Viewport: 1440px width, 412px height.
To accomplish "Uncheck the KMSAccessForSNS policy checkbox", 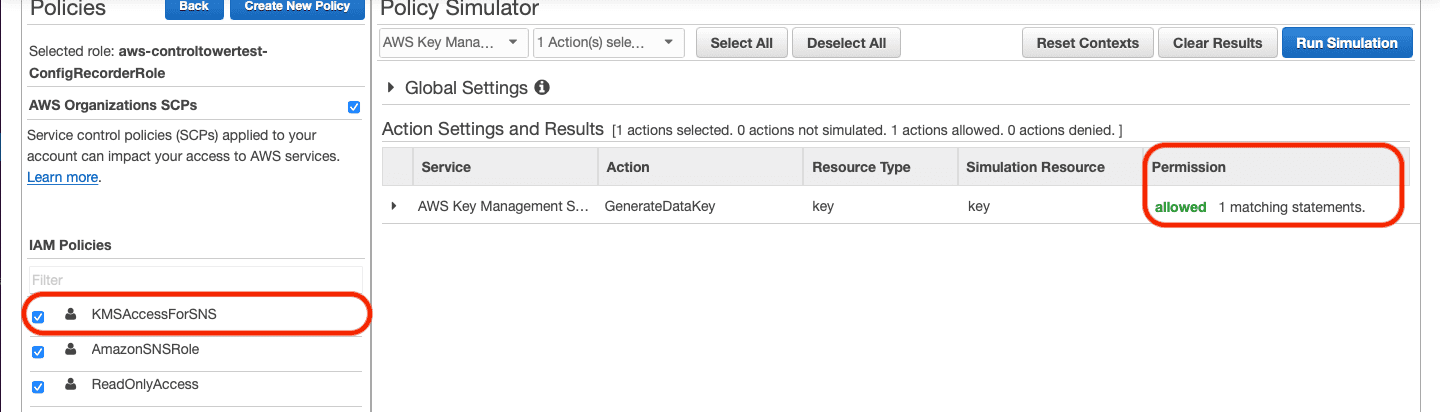I will (x=38, y=317).
